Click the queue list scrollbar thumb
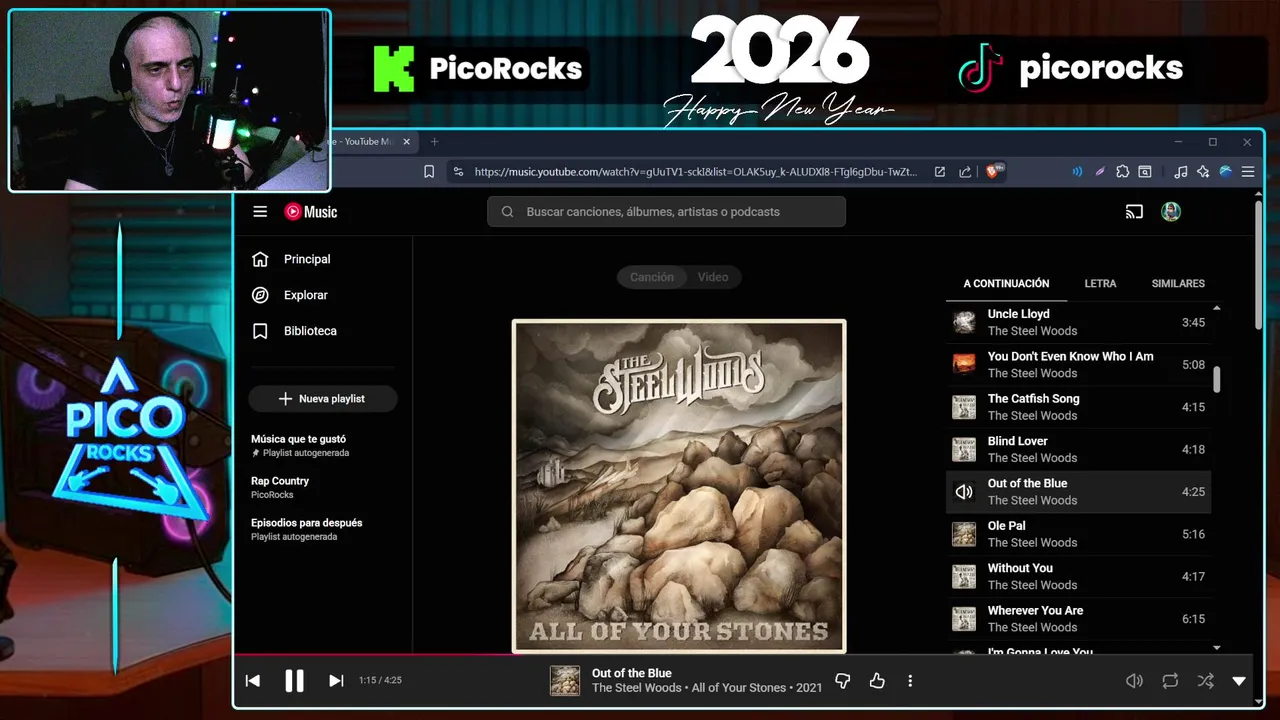The image size is (1280, 720). coord(1217,380)
